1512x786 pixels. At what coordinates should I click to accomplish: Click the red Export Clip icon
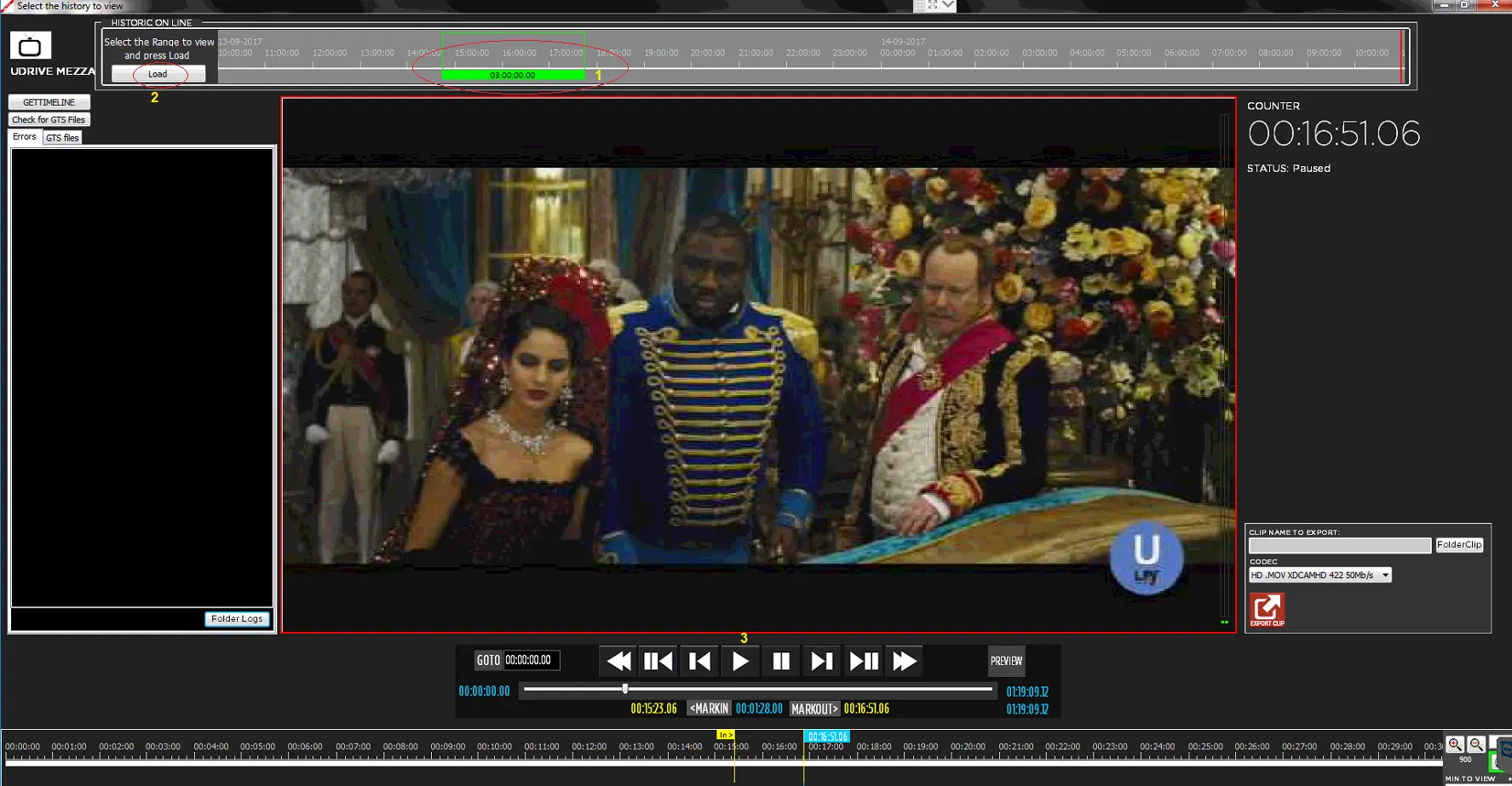pyautogui.click(x=1267, y=610)
